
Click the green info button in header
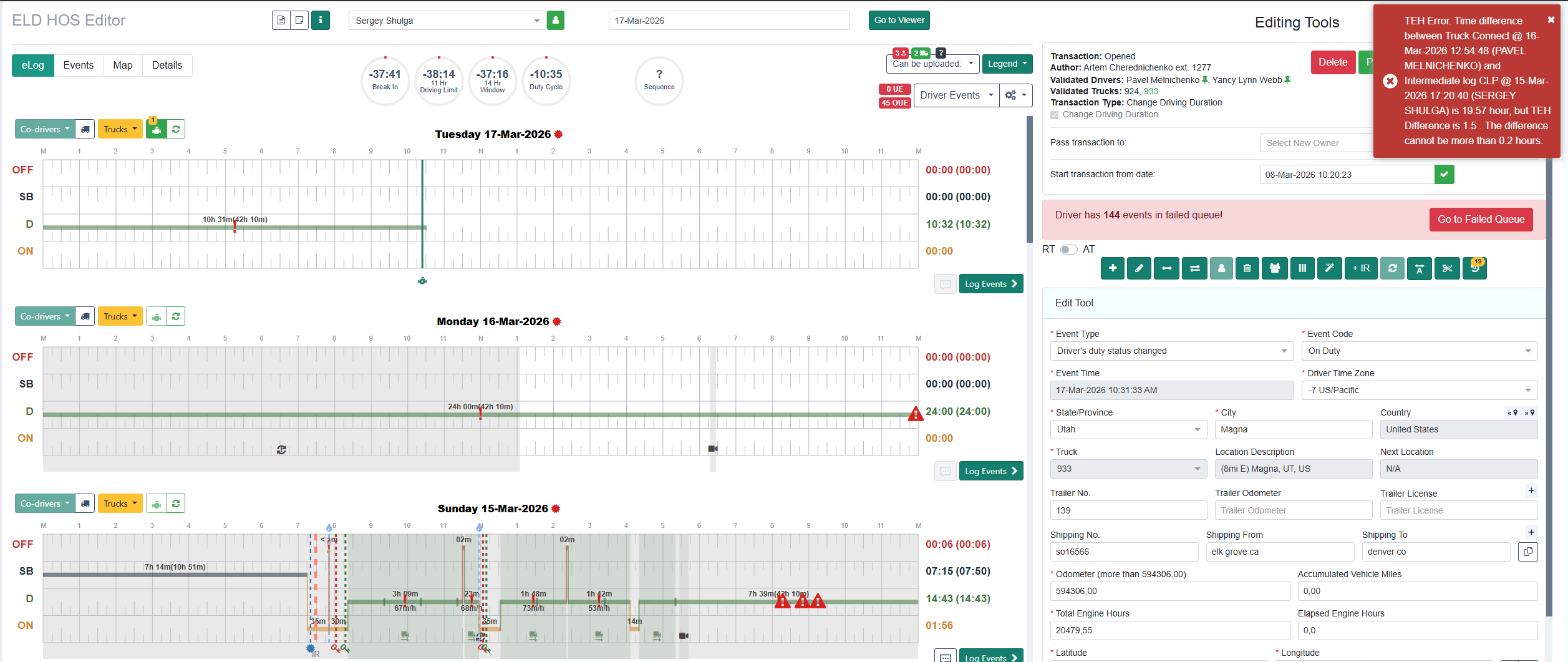[321, 21]
